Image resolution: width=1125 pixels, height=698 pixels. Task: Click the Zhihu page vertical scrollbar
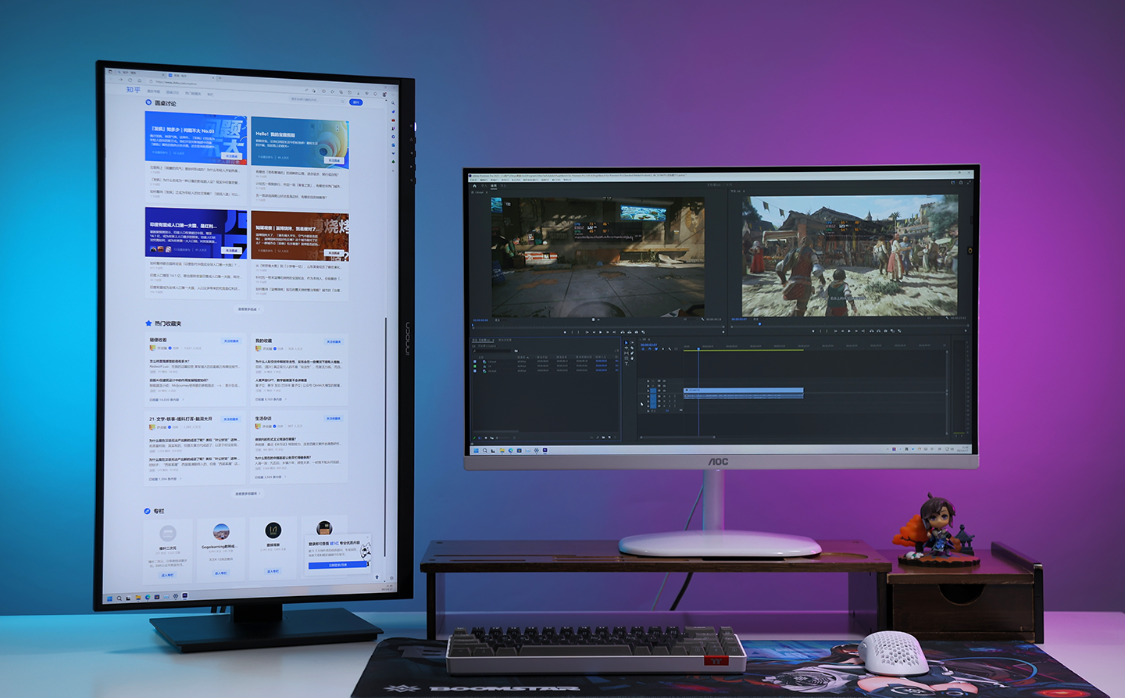(x=385, y=436)
